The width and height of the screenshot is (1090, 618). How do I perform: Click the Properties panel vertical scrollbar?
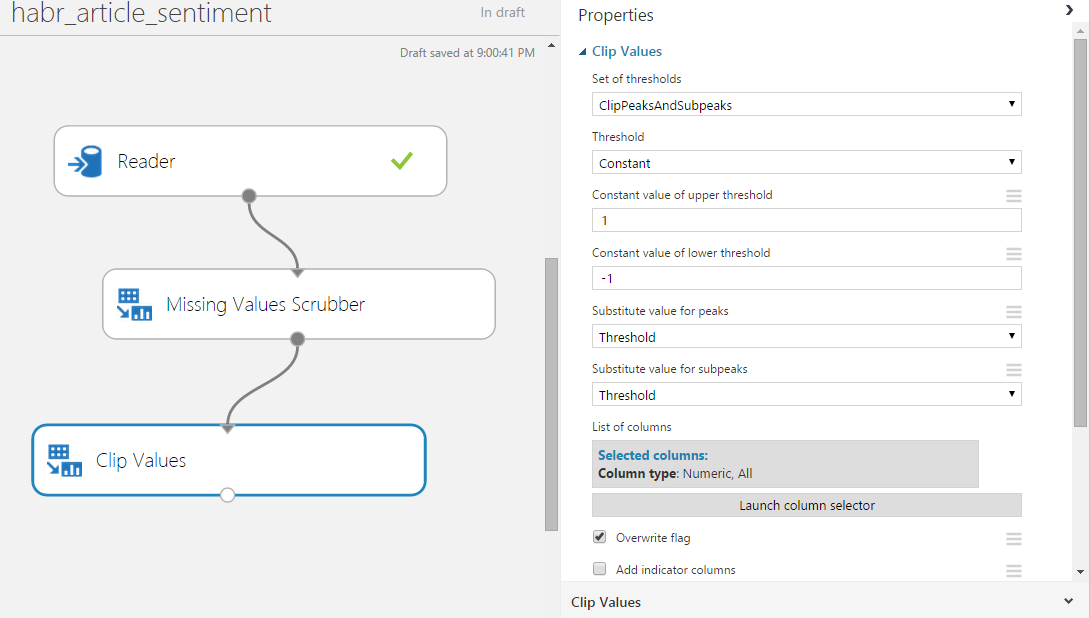(1080, 230)
